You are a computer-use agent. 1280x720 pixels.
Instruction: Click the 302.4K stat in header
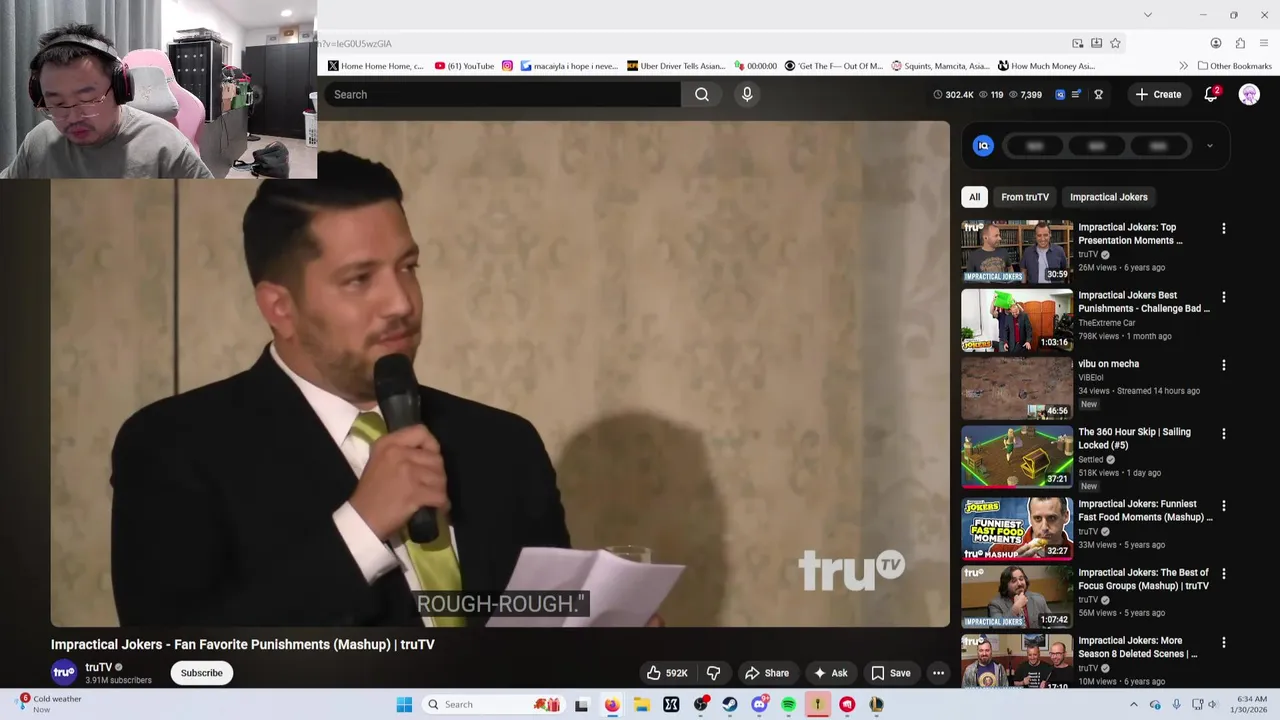(x=953, y=94)
